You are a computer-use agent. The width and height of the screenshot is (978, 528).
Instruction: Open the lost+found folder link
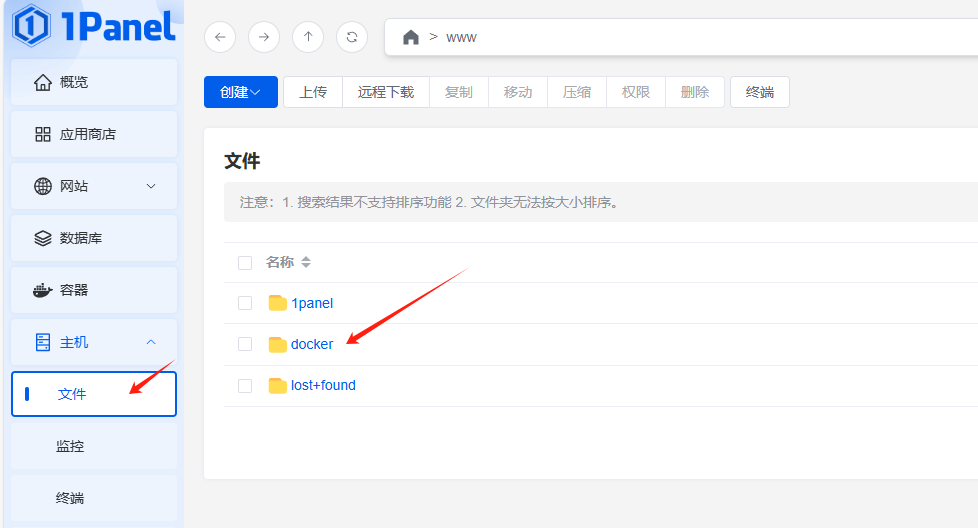point(323,385)
